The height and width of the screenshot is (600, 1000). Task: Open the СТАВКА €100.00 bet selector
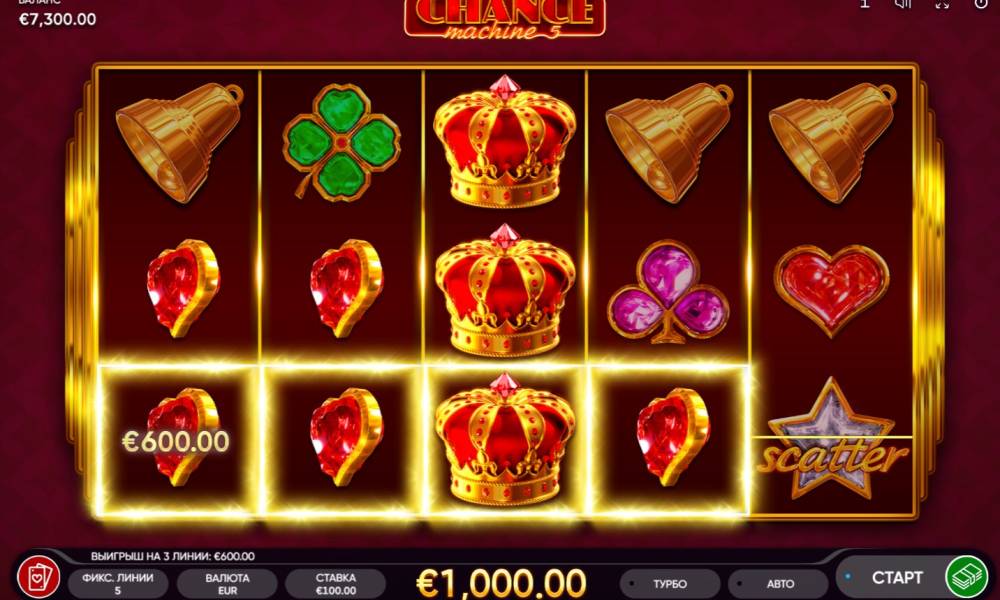click(x=335, y=583)
